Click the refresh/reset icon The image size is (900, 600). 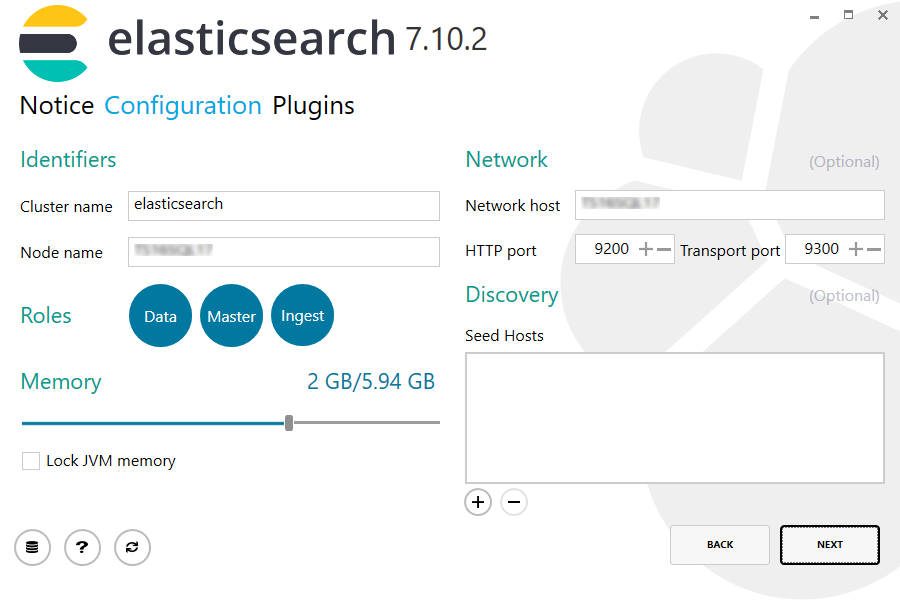pyautogui.click(x=132, y=547)
